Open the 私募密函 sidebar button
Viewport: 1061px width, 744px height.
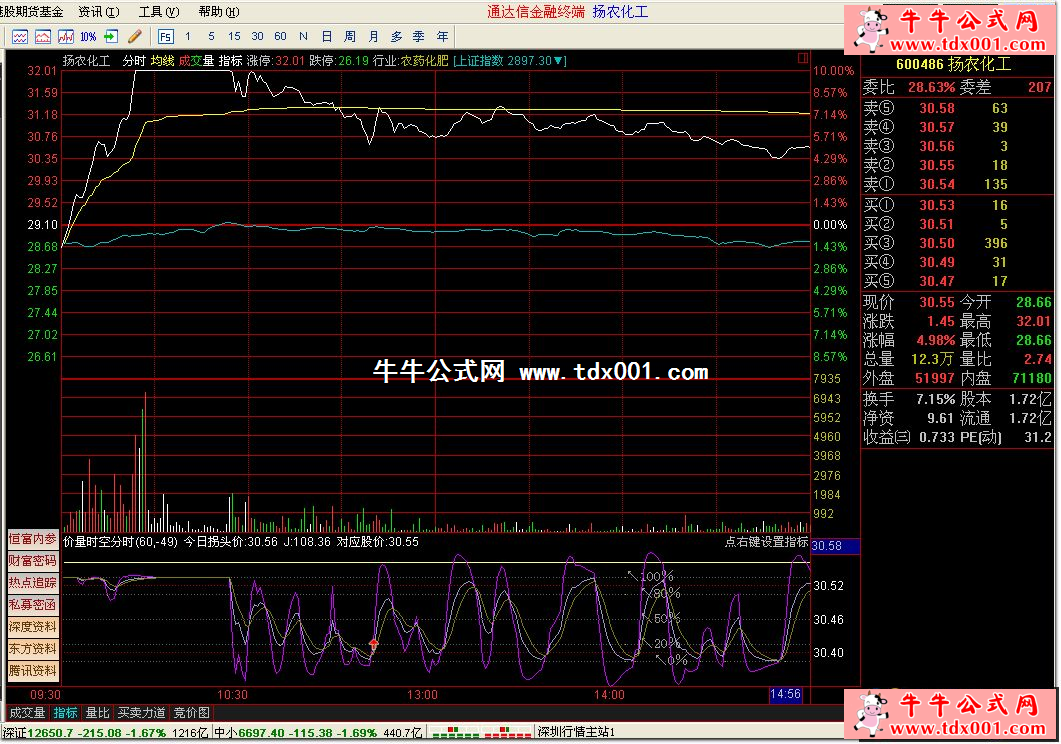(x=32, y=605)
